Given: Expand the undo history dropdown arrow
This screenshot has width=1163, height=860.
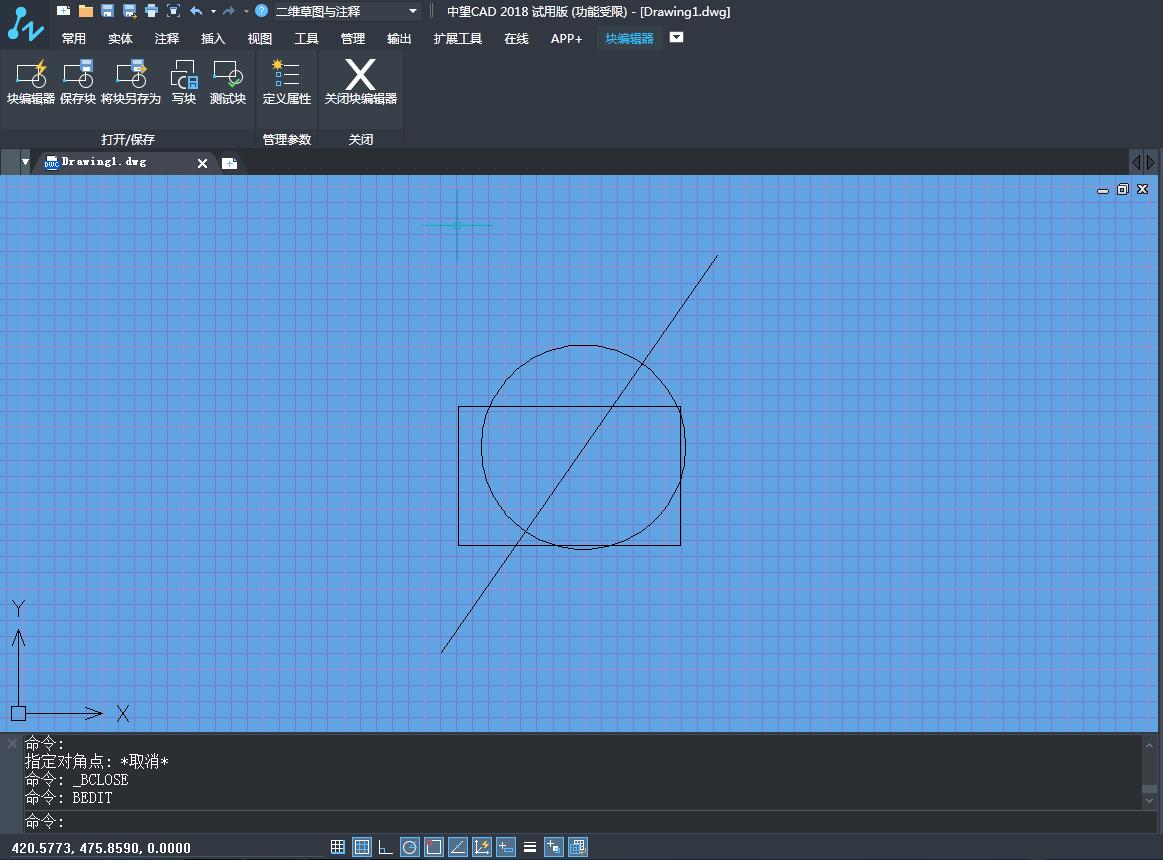Looking at the screenshot, I should [x=213, y=11].
